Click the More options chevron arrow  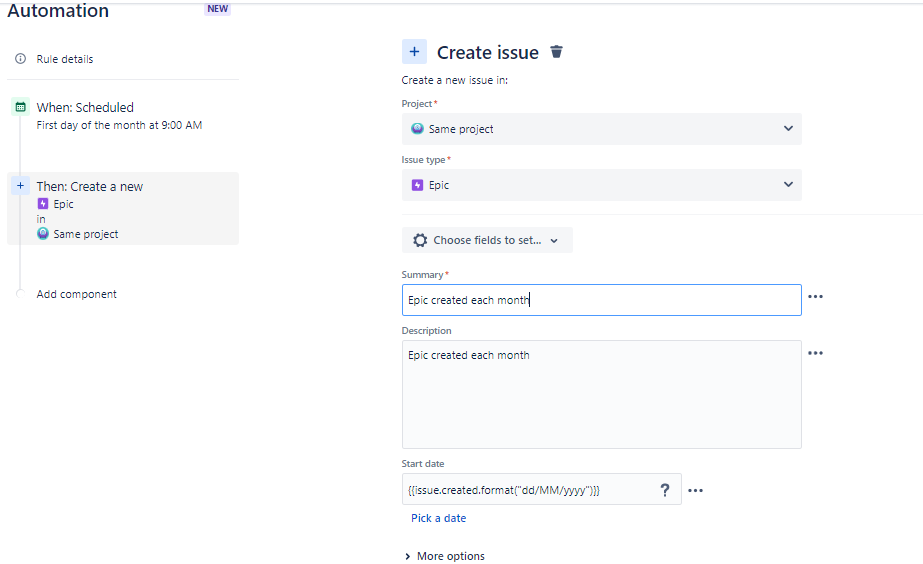407,556
